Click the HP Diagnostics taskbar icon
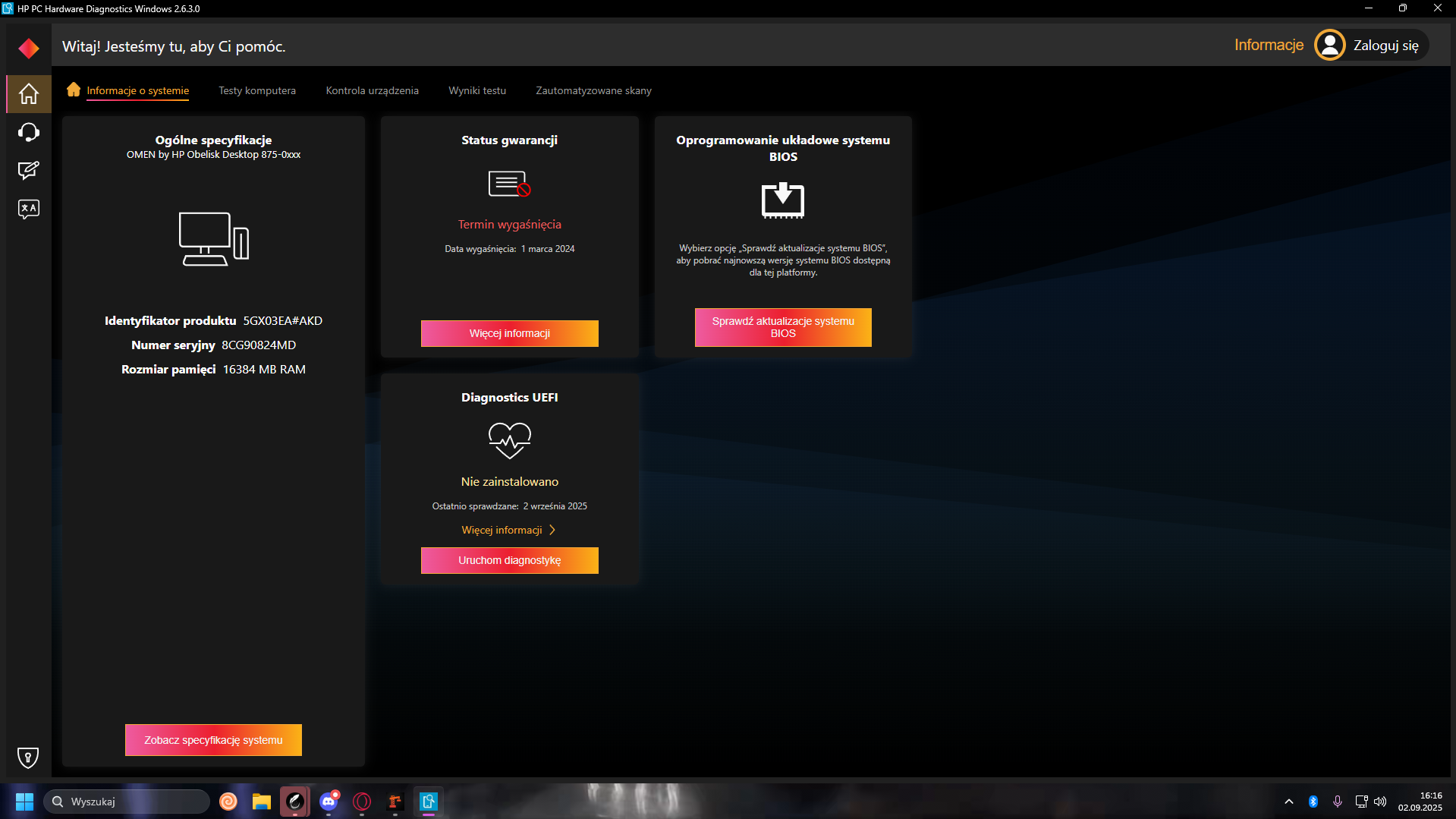This screenshot has height=819, width=1456. coord(429,802)
